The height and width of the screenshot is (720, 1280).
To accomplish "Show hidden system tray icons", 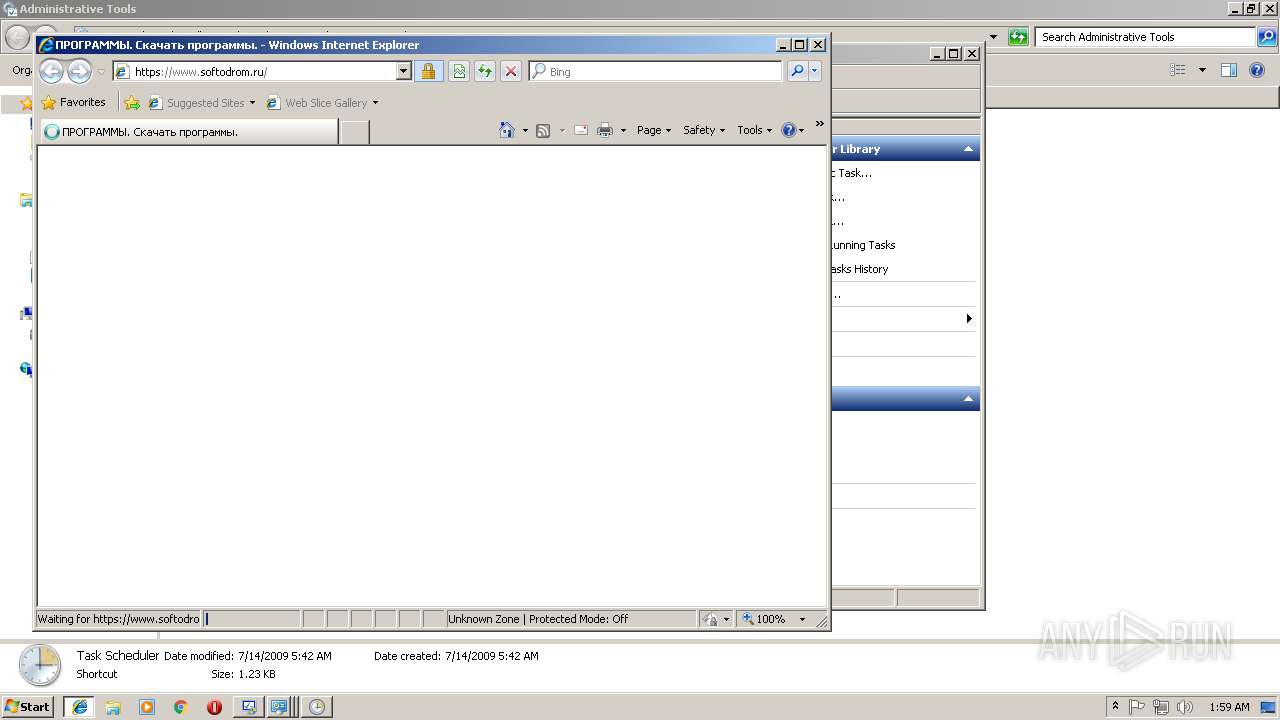I will click(x=1116, y=706).
